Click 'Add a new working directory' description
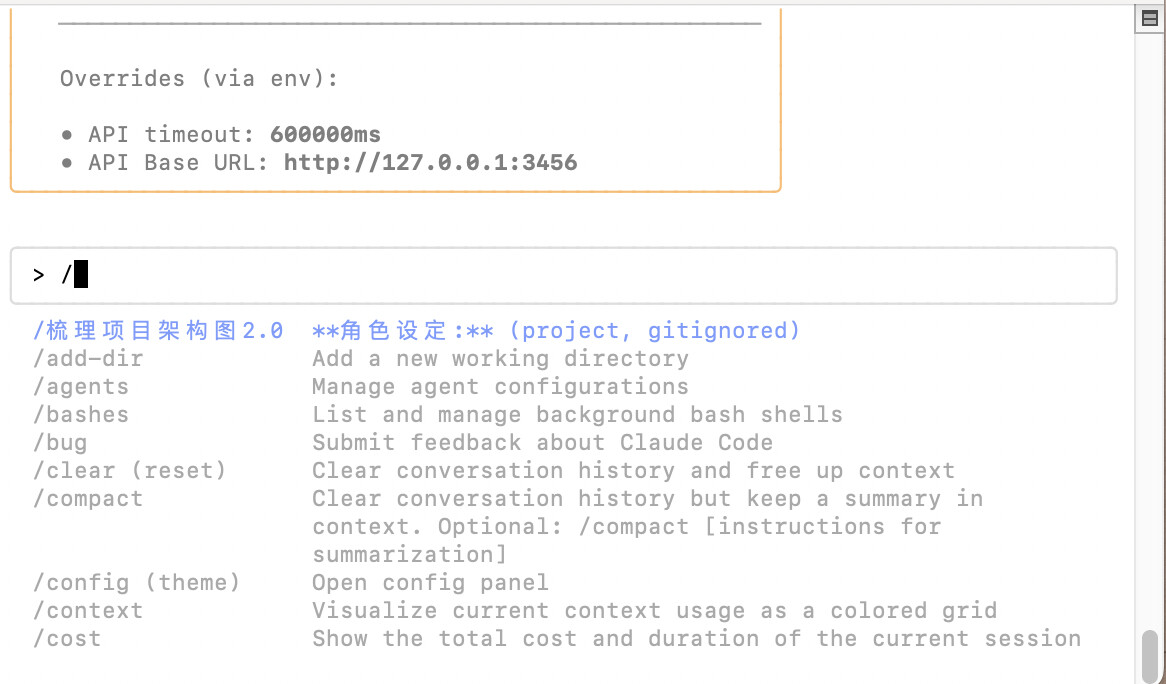This screenshot has width=1166, height=684. click(500, 358)
